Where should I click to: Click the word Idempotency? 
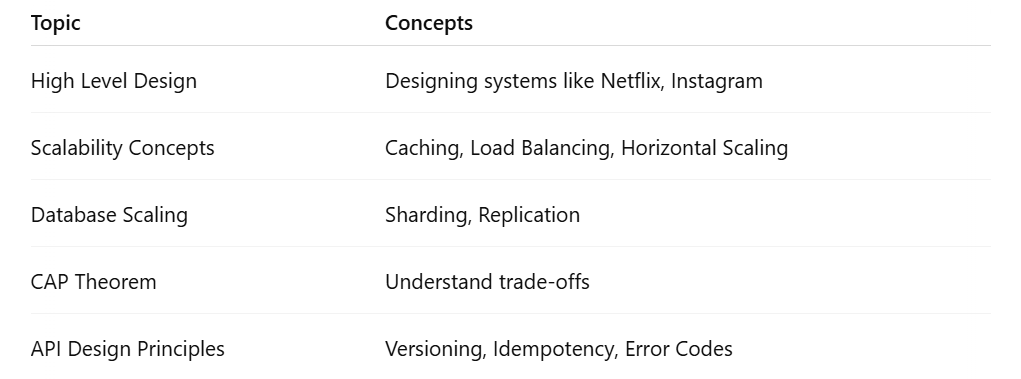point(554,349)
